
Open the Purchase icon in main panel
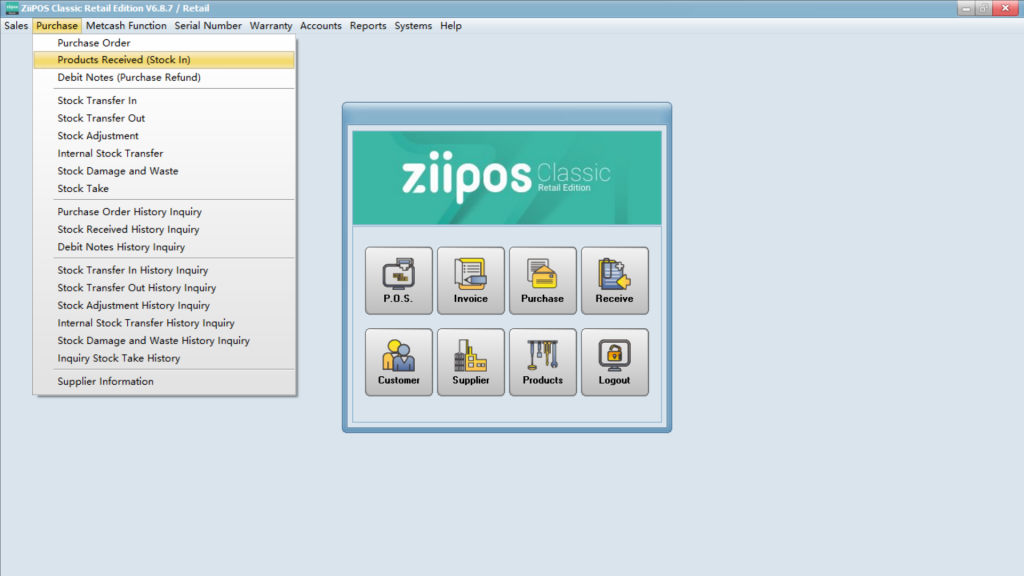[x=542, y=280]
